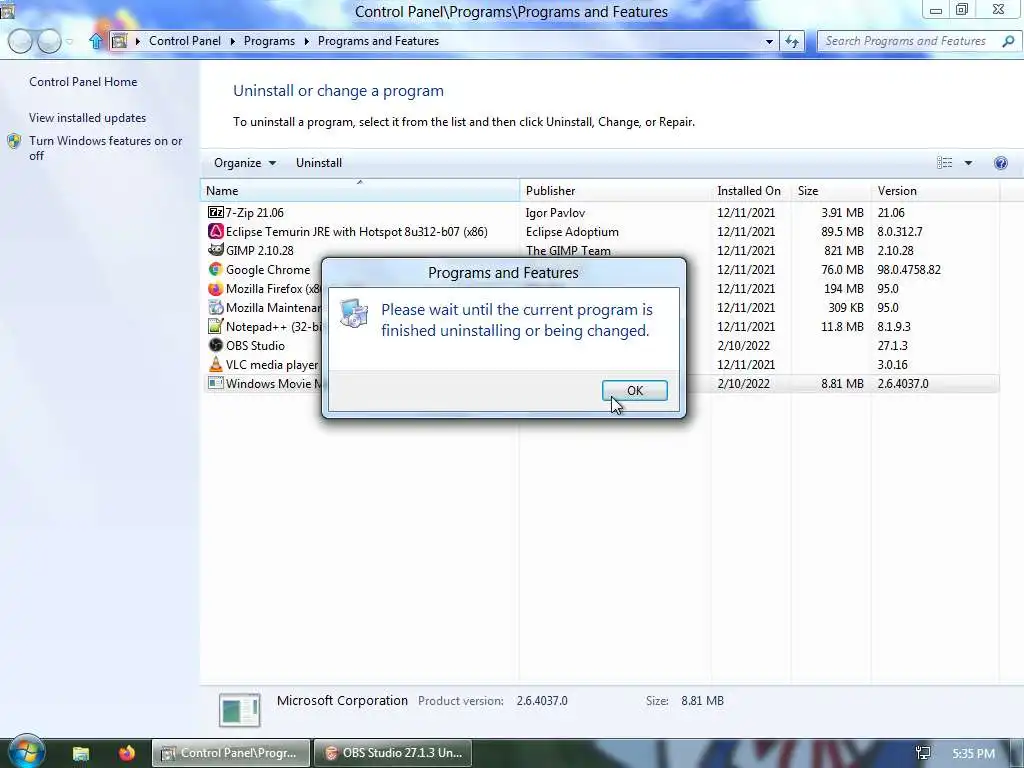Open File Explorer from the taskbar
Image resolution: width=1024 pixels, height=768 pixels.
pos(80,753)
